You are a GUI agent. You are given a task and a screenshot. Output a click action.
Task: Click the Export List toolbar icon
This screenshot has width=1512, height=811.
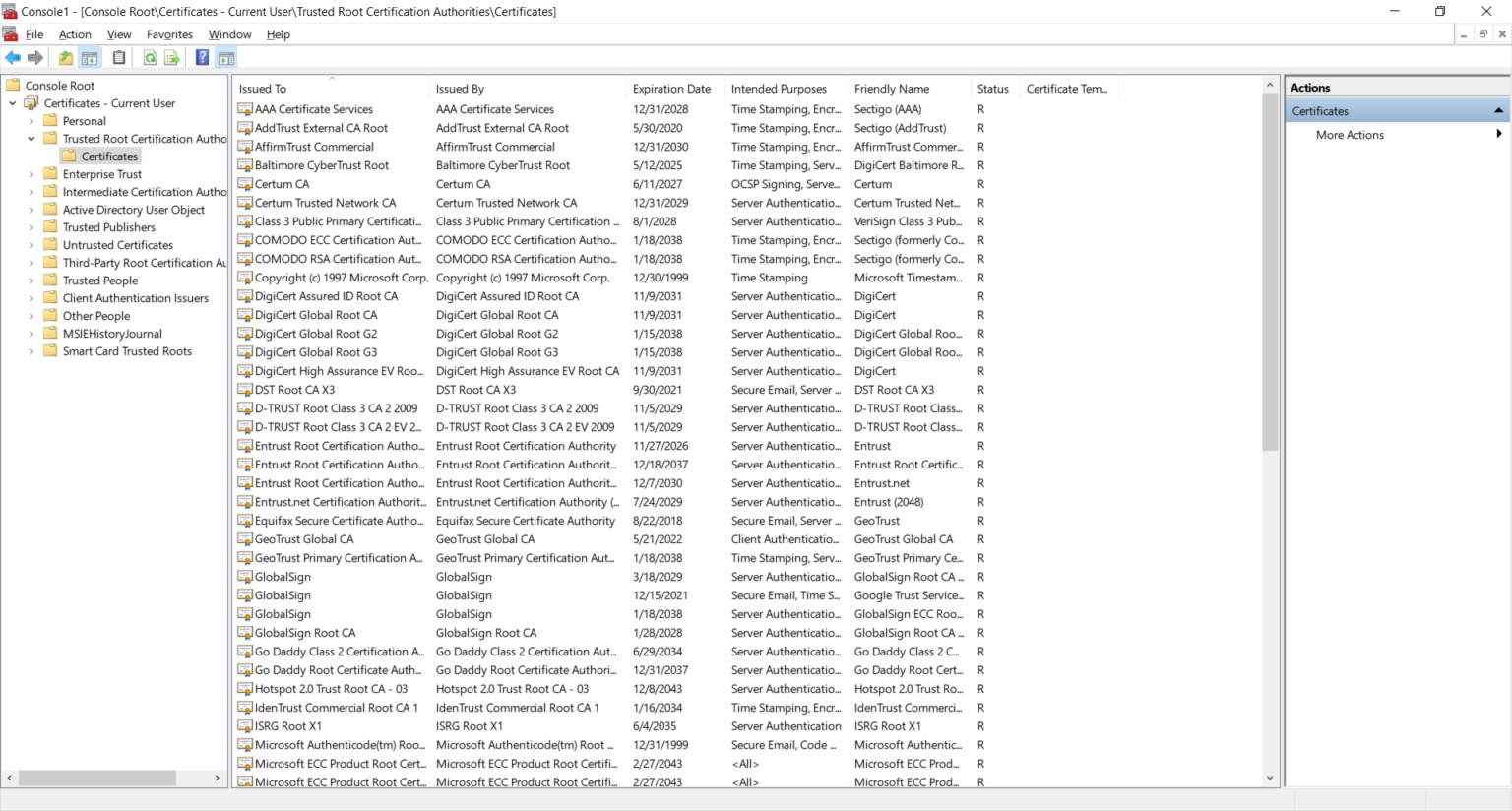point(171,58)
